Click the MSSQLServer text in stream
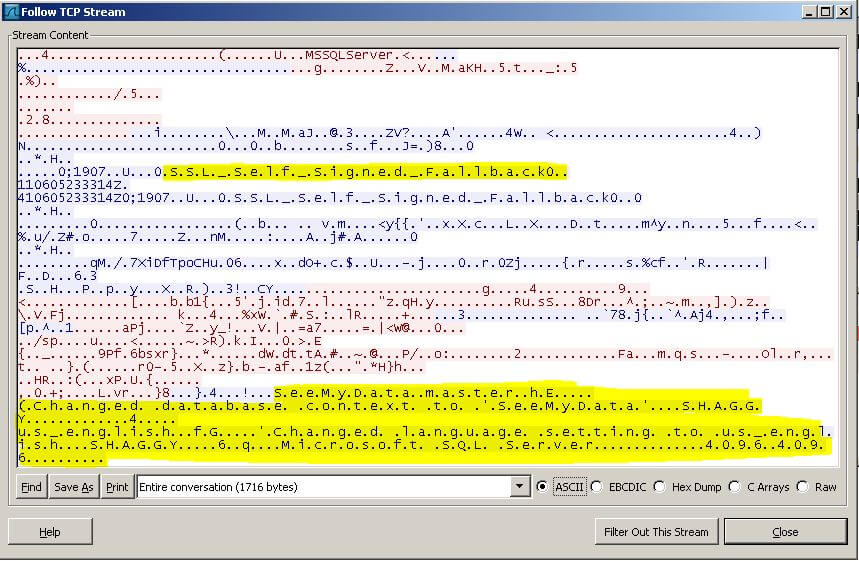 349,55
